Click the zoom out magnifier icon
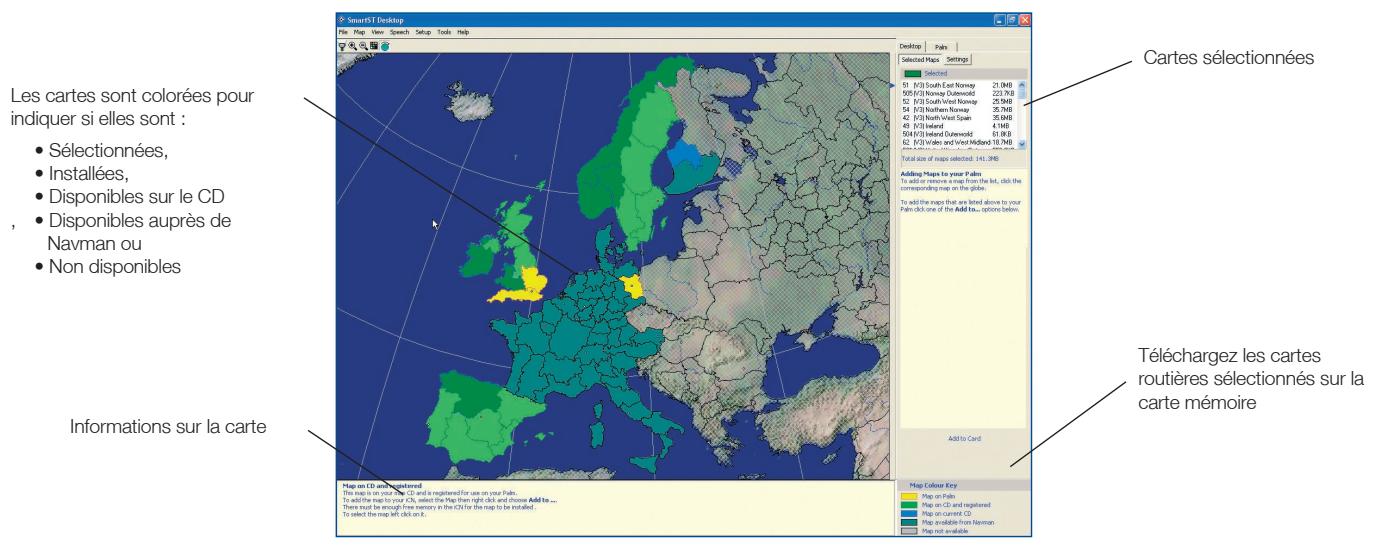This screenshot has height=545, width=1373. click(x=363, y=46)
